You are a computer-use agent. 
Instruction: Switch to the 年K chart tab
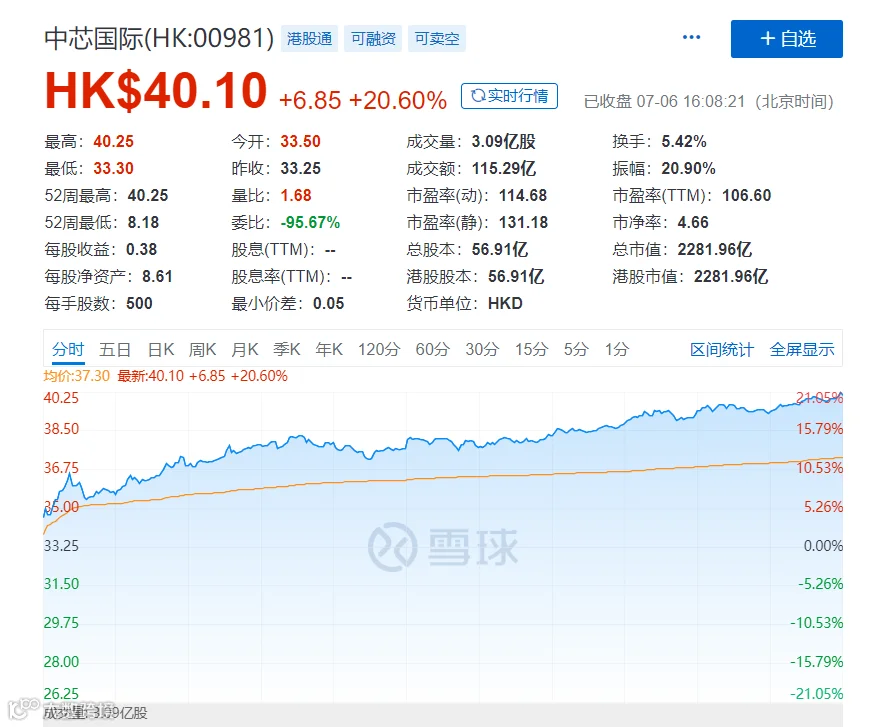[329, 350]
